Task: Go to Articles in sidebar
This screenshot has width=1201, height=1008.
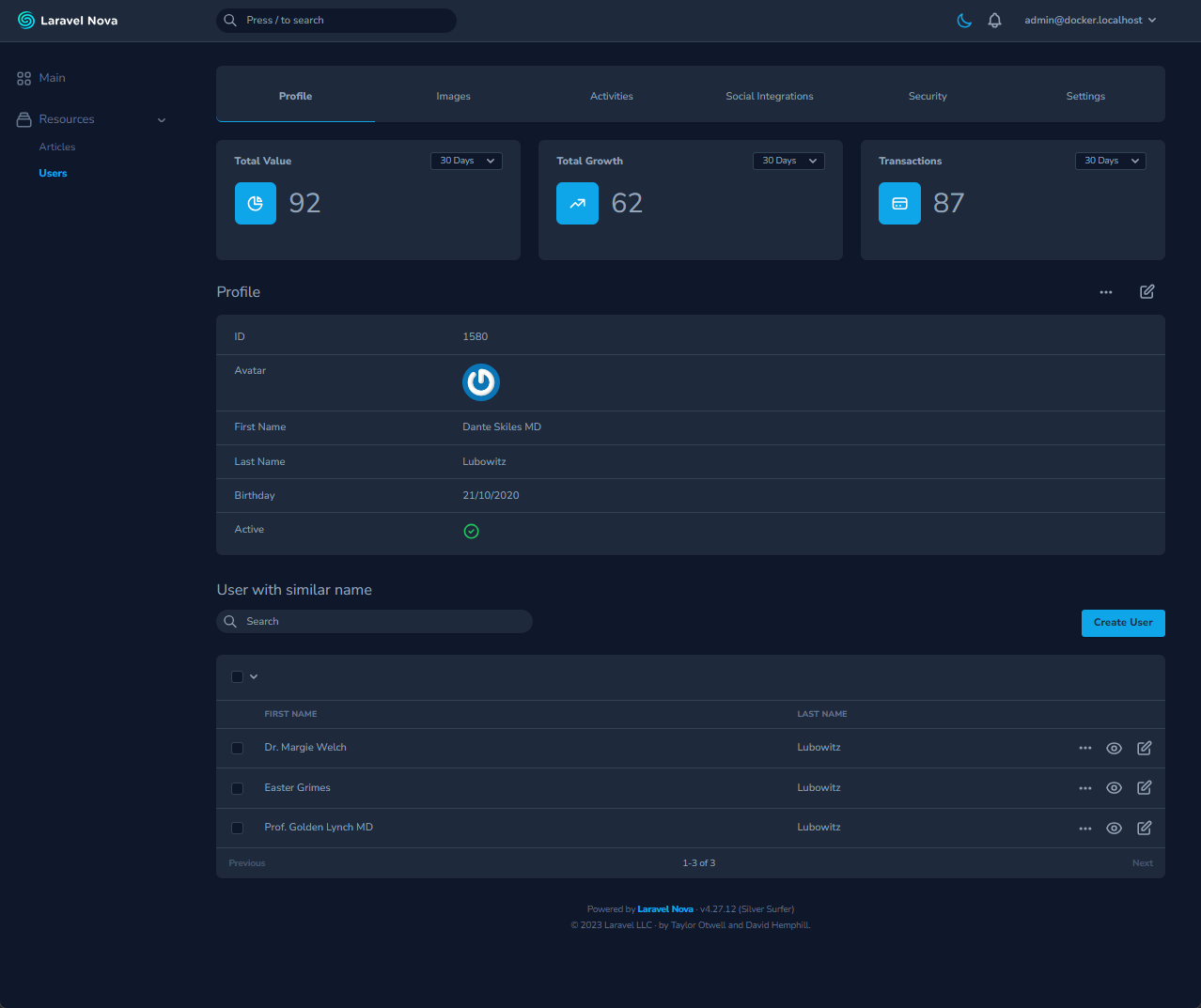Action: click(57, 147)
